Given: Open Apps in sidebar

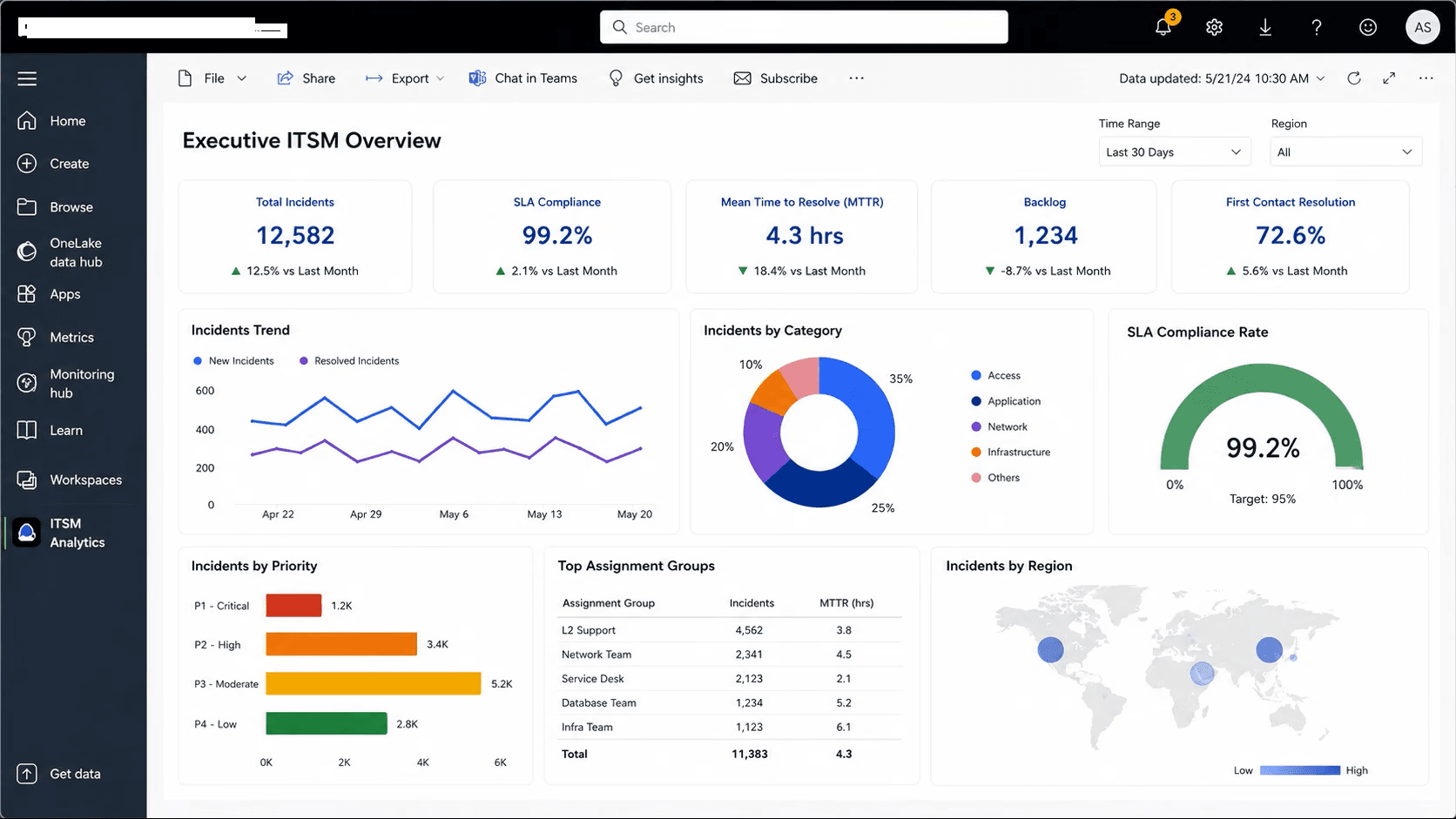Looking at the screenshot, I should pyautogui.click(x=50, y=294).
